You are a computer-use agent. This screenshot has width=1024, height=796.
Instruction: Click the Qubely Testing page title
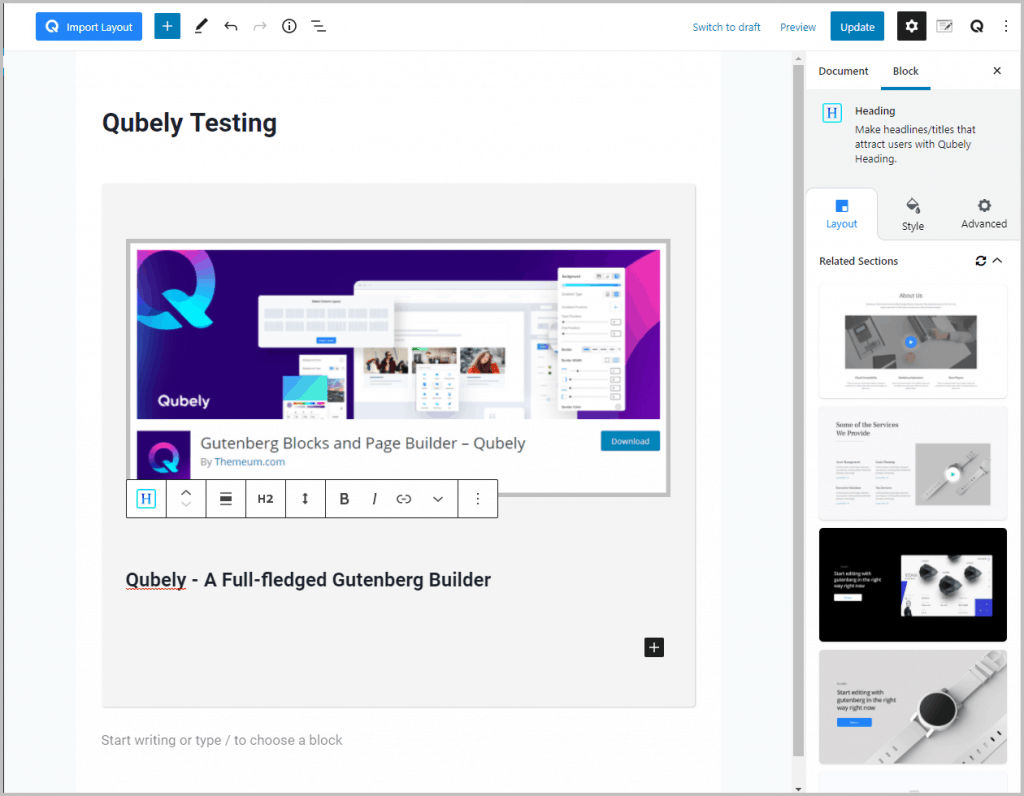pyautogui.click(x=189, y=123)
